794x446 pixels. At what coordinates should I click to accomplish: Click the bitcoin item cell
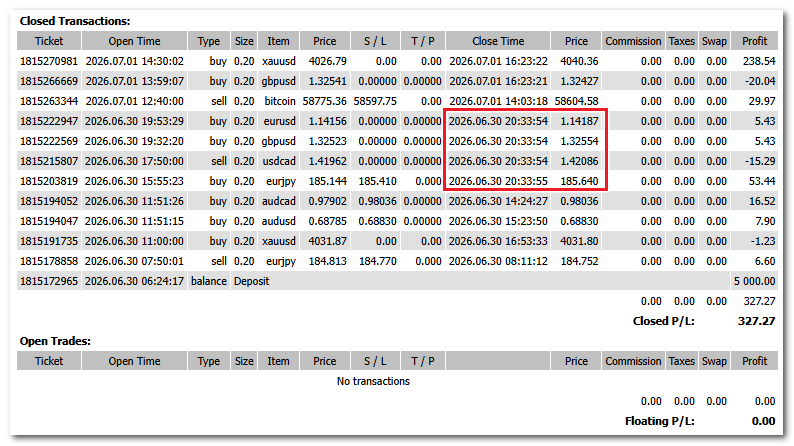coord(280,101)
